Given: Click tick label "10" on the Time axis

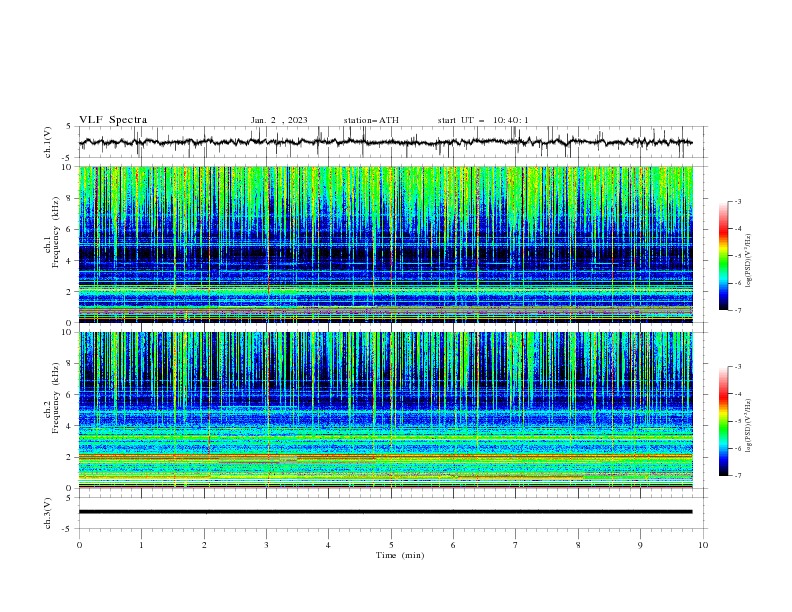Looking at the screenshot, I should click(x=703, y=545).
